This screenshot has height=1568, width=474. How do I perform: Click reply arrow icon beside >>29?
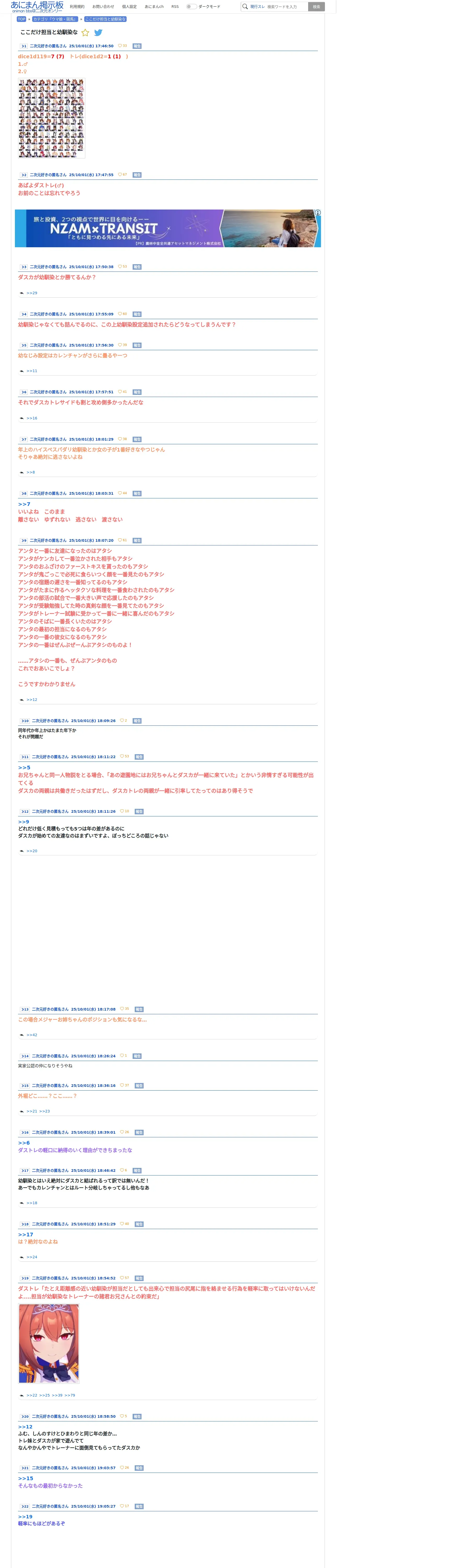21,293
